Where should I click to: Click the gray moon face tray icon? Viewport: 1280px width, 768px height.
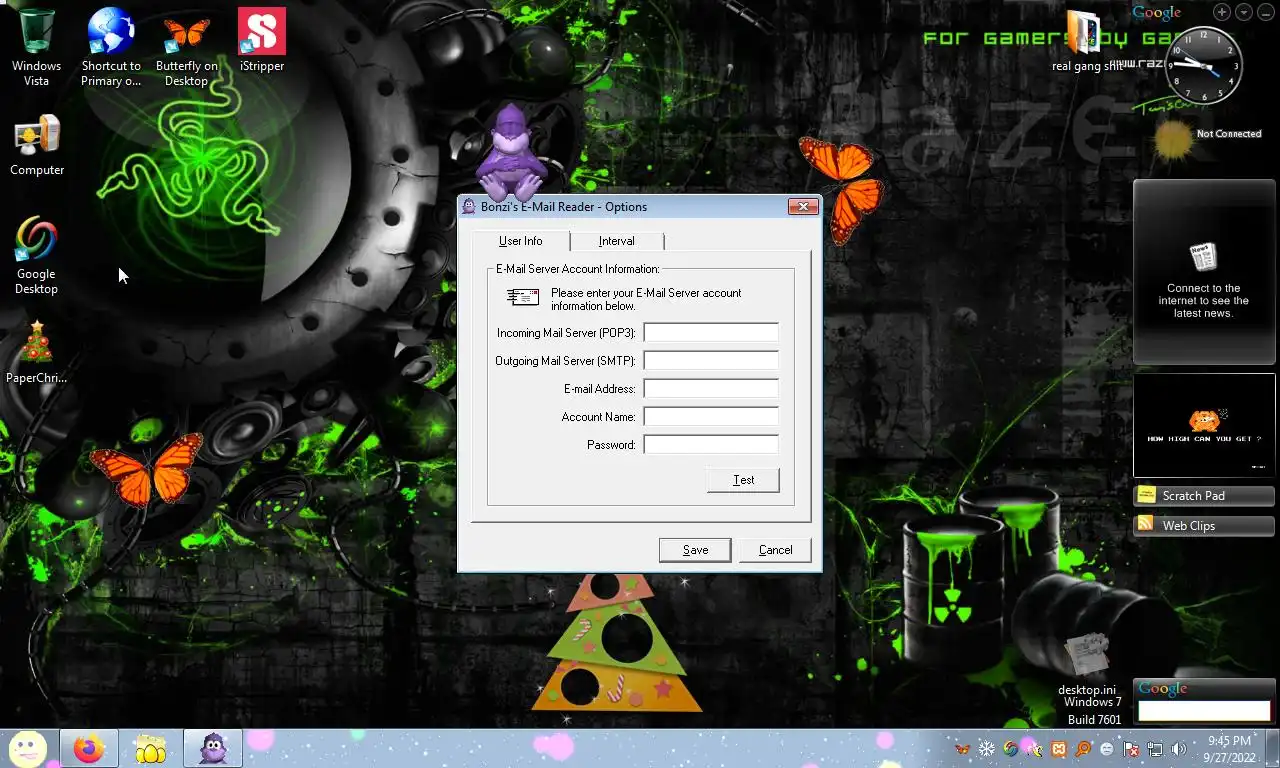pos(1107,749)
